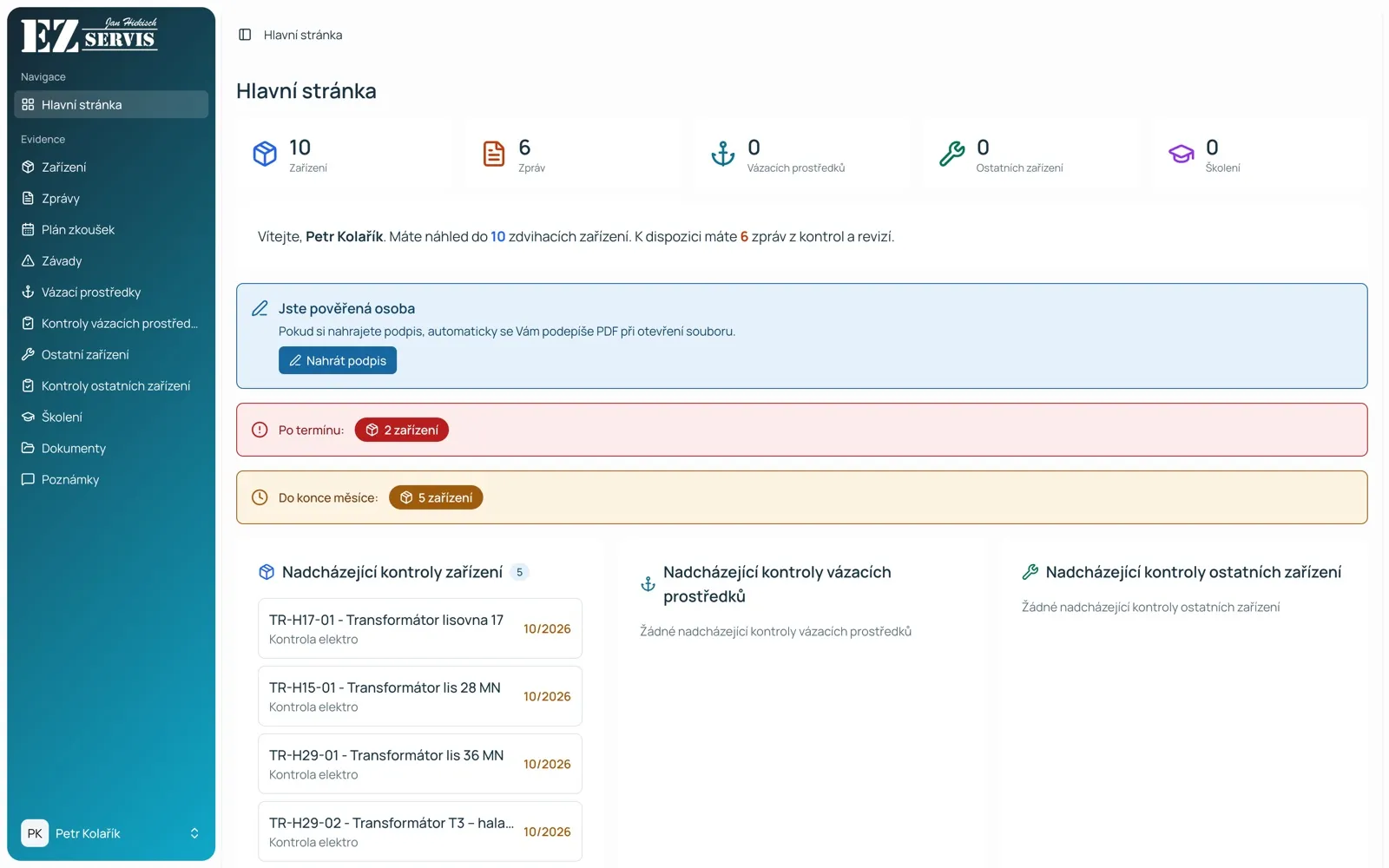Click the blue cube Zařízení stat icon
Screen dimensions: 1389x868
[265, 154]
